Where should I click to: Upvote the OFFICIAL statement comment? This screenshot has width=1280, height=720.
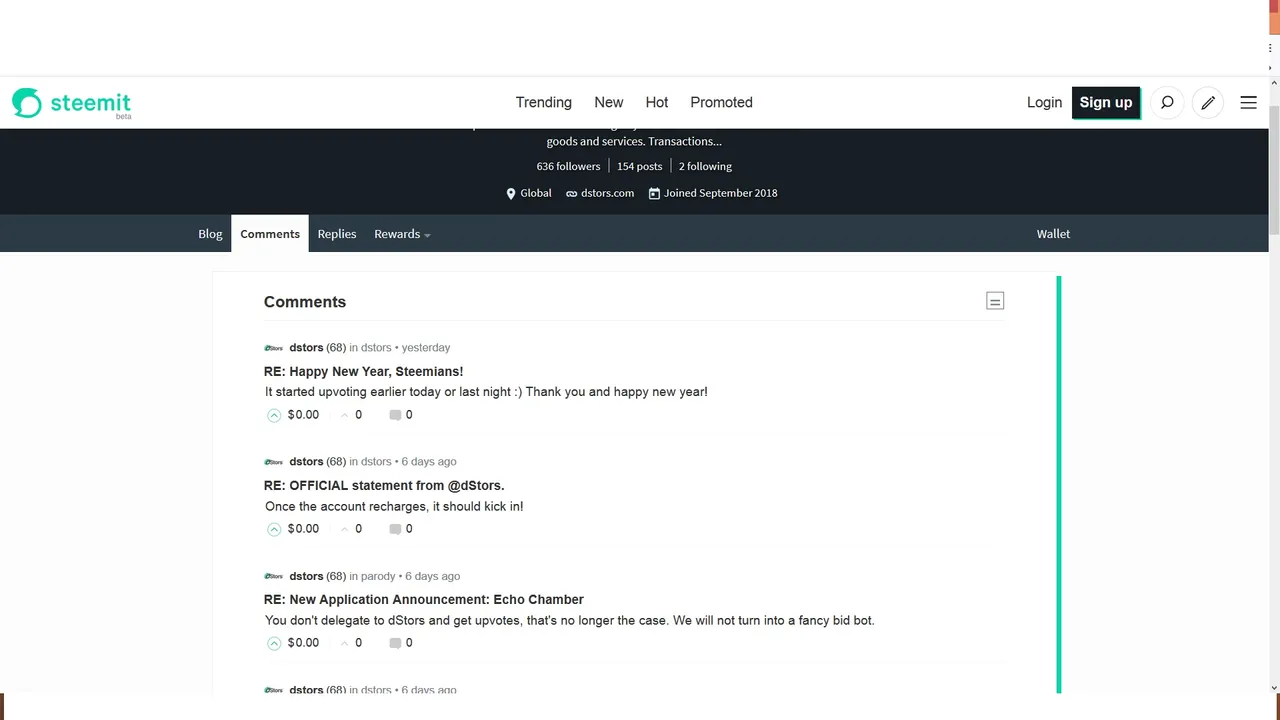click(274, 529)
